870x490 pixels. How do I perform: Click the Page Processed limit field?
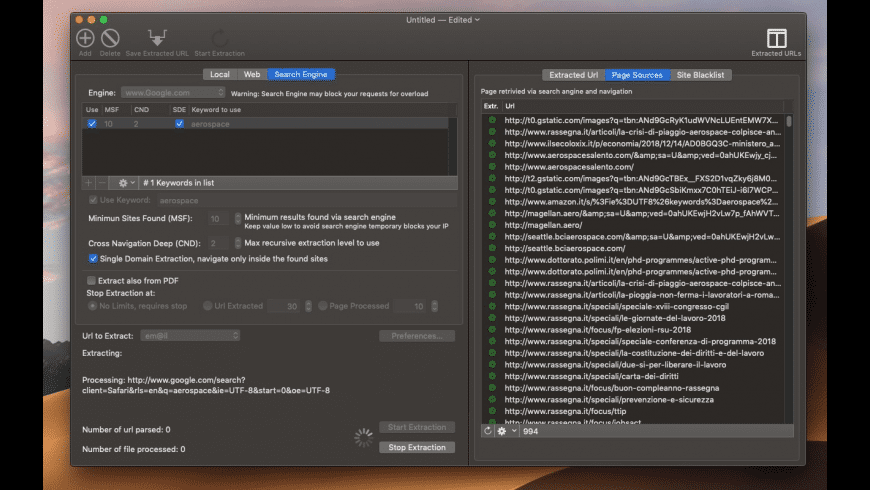point(411,306)
